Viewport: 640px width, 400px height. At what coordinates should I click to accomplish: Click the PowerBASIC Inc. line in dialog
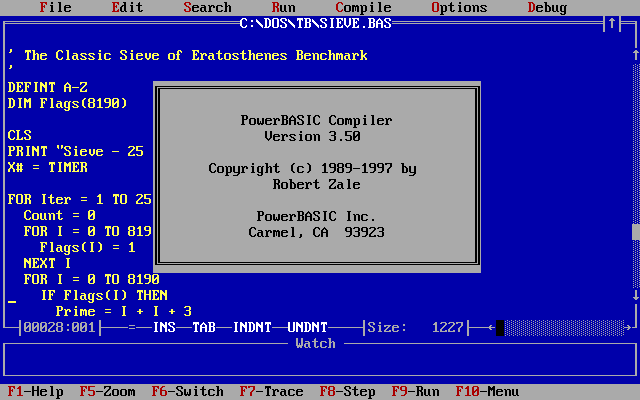(316, 216)
